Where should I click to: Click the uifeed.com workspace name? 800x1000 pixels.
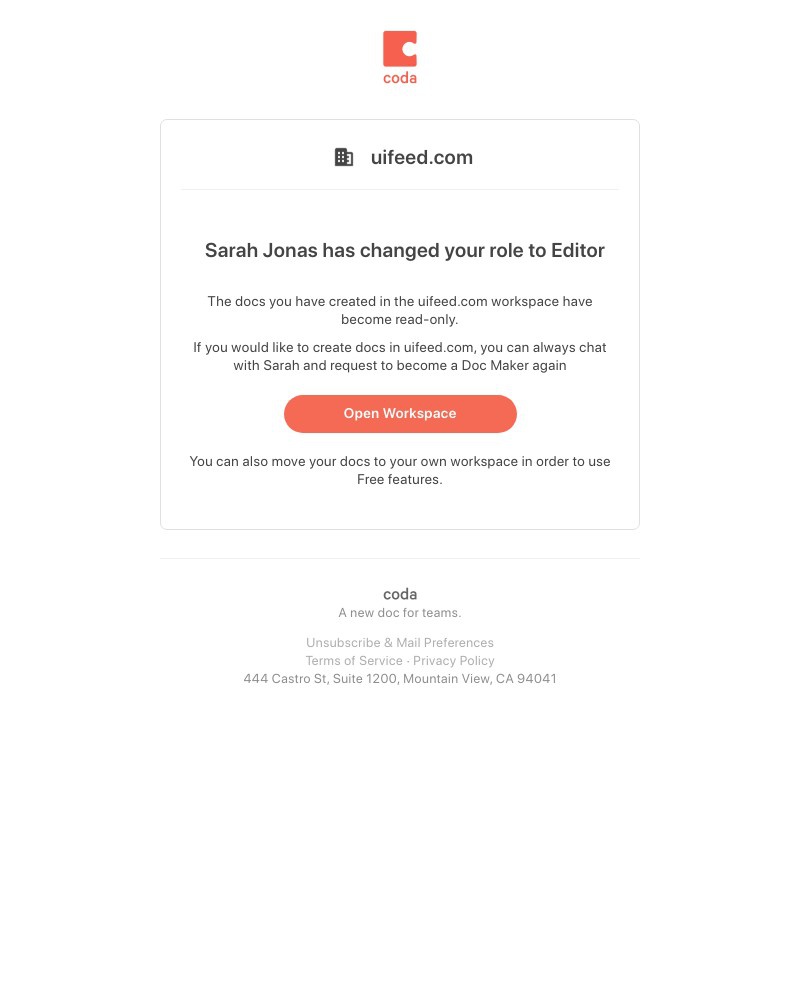(421, 157)
